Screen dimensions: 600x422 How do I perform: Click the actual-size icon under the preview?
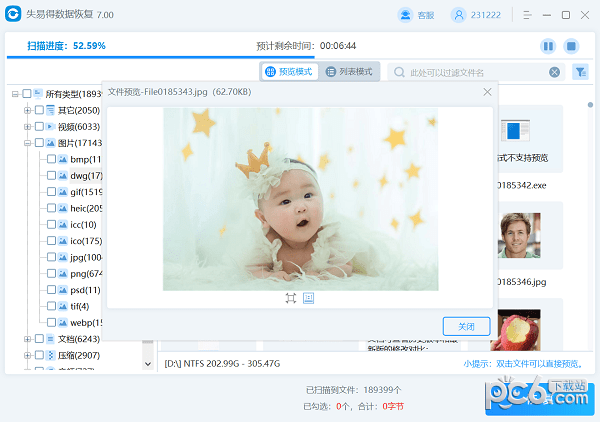tap(308, 298)
